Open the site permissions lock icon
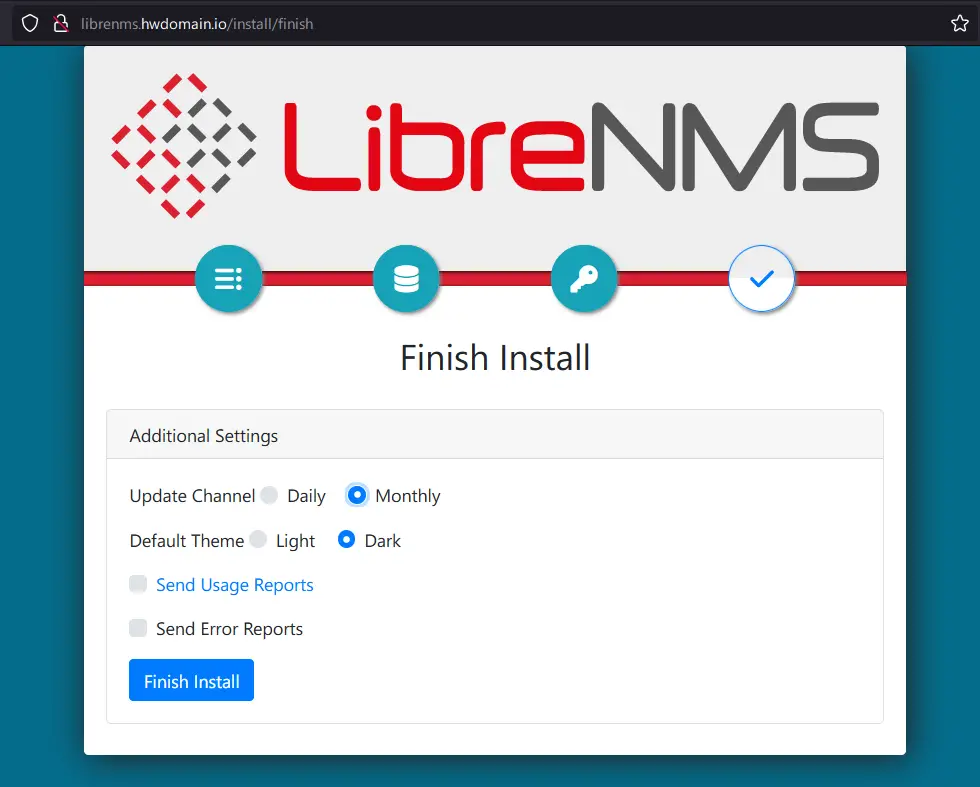 [x=60, y=23]
